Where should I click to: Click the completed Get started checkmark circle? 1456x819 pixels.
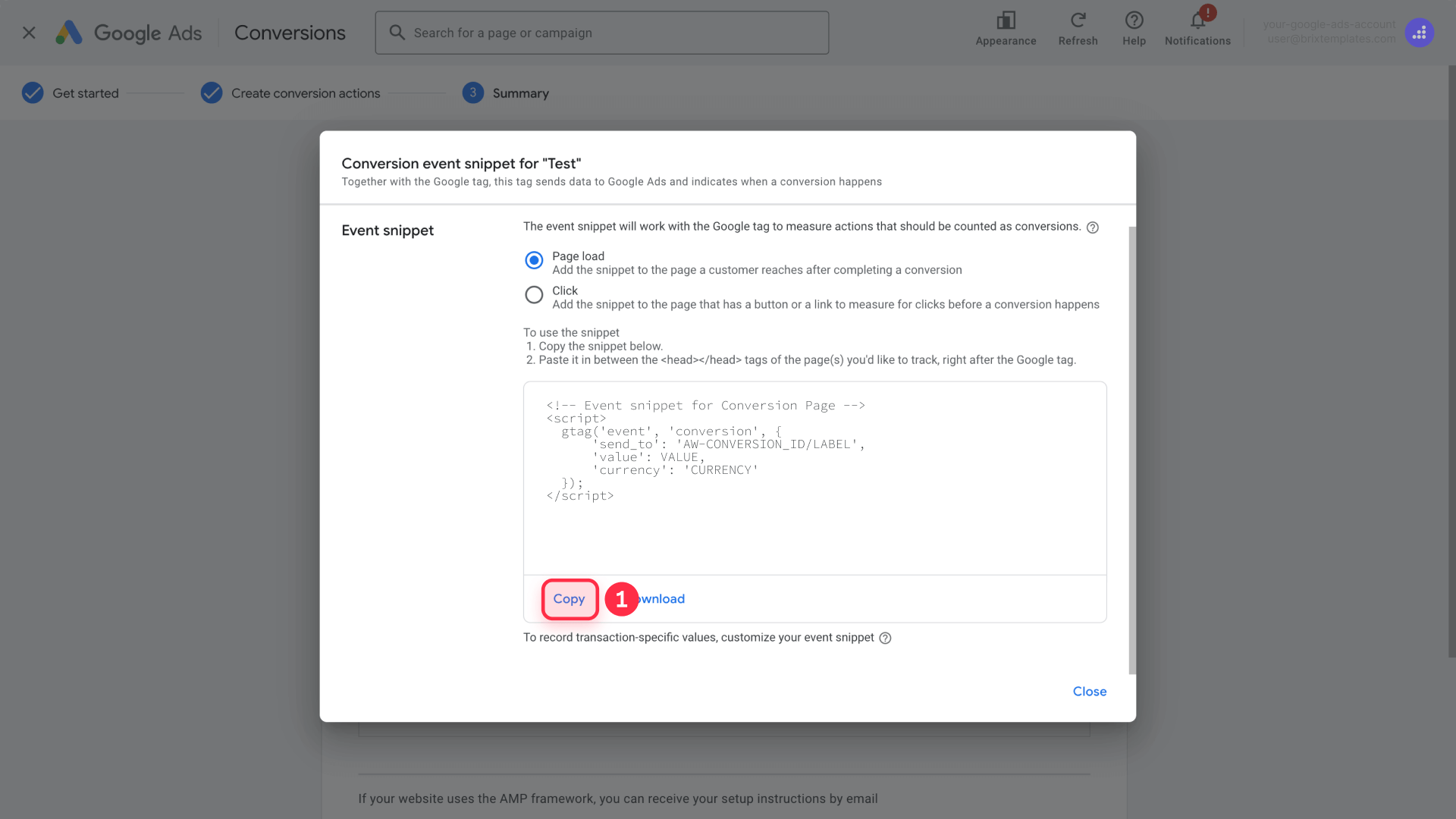[x=33, y=93]
